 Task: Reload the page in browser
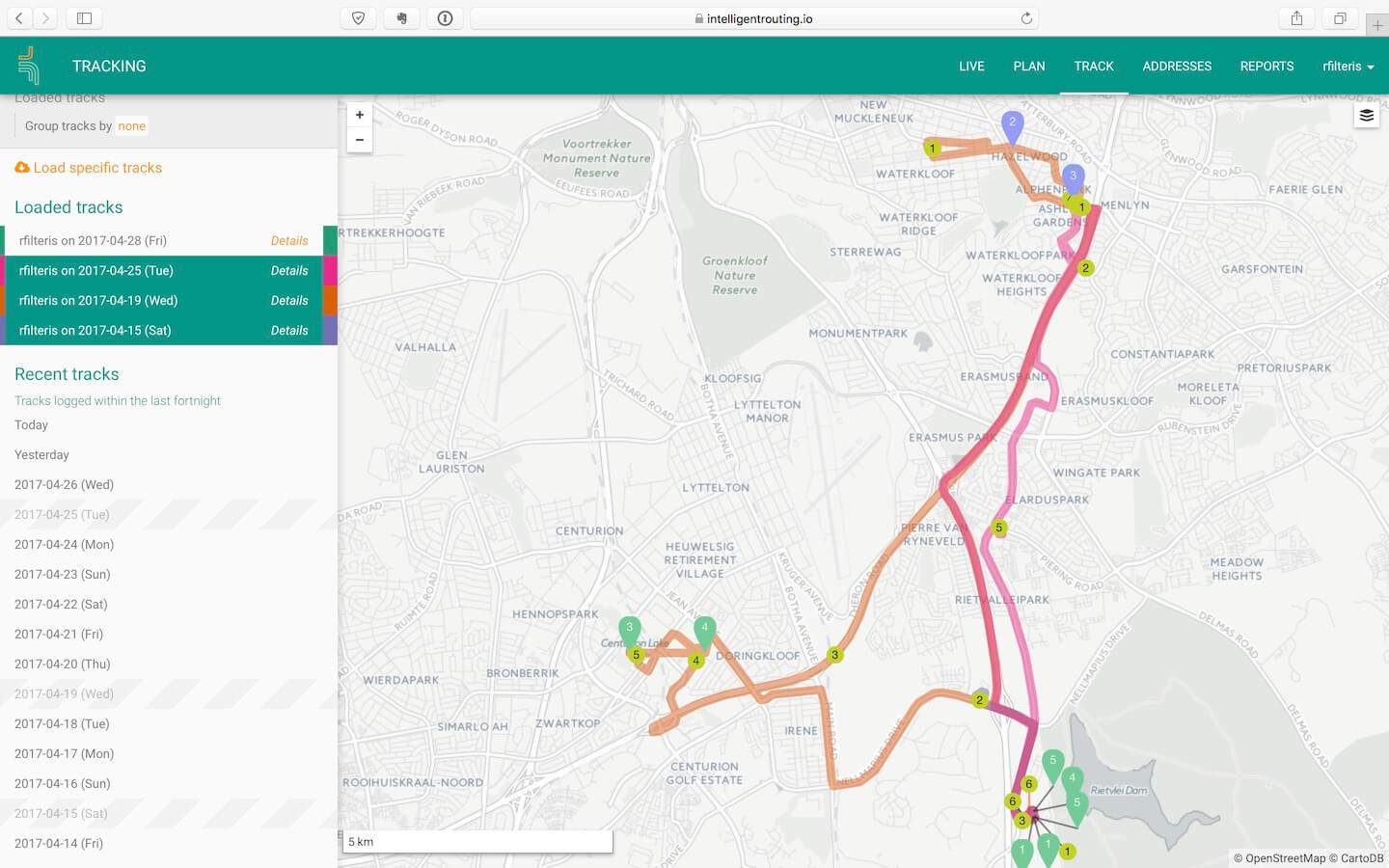1026,18
